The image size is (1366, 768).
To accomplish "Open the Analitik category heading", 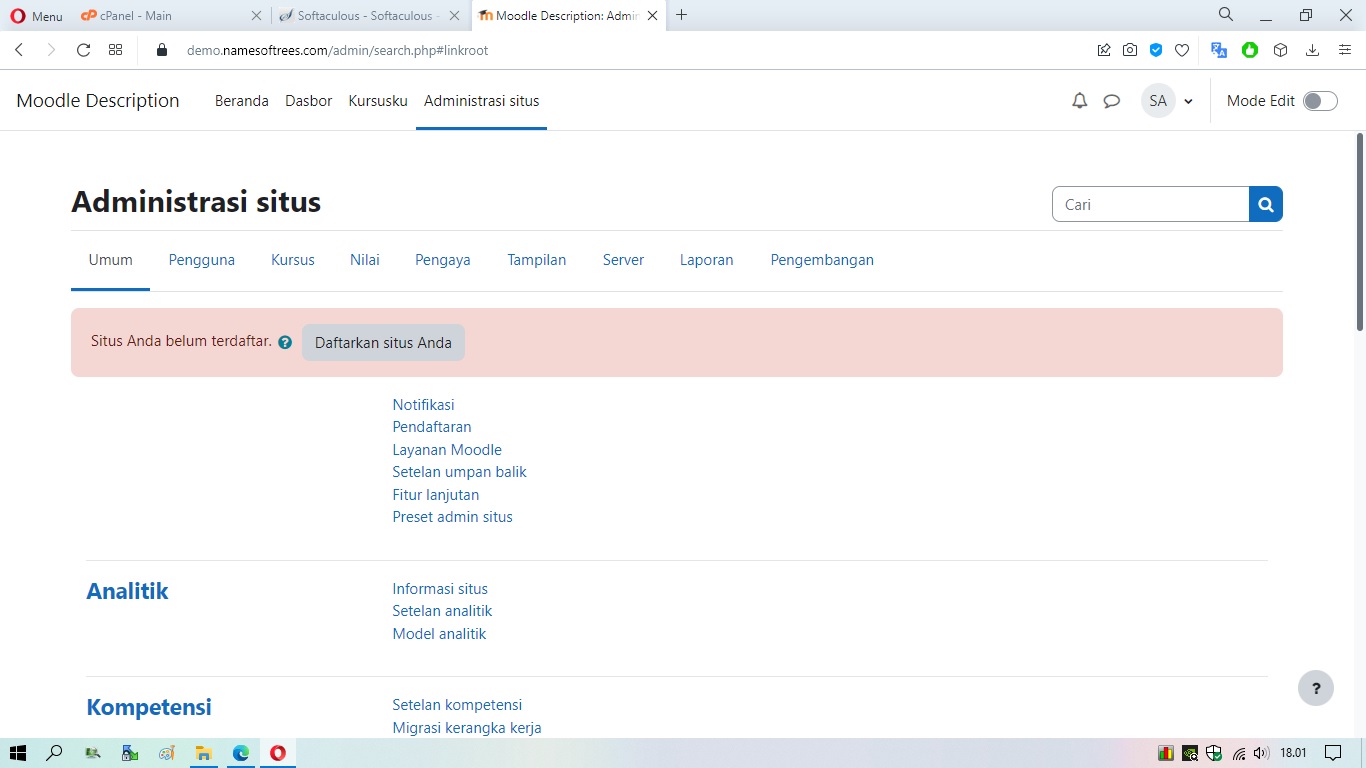I will coord(127,591).
